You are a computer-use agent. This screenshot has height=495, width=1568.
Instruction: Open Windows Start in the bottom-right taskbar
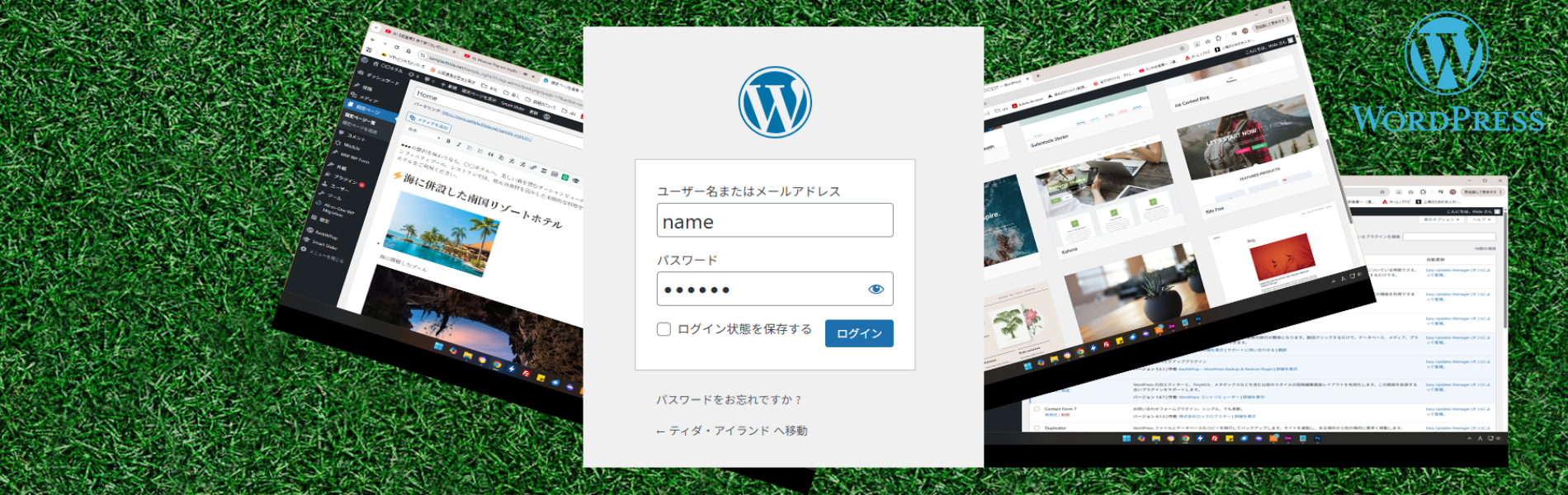click(1126, 438)
